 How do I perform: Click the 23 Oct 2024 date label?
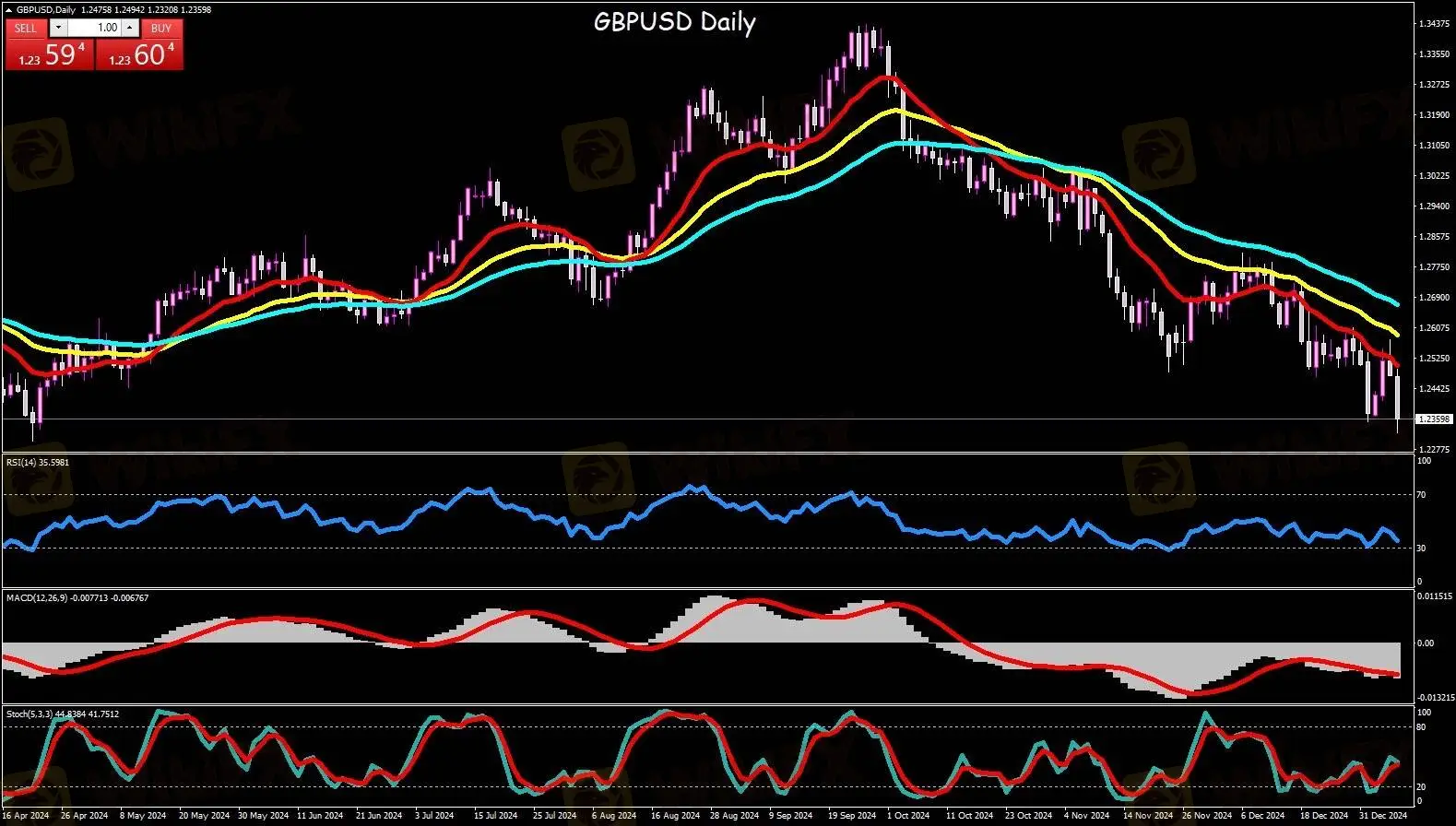tap(1028, 816)
